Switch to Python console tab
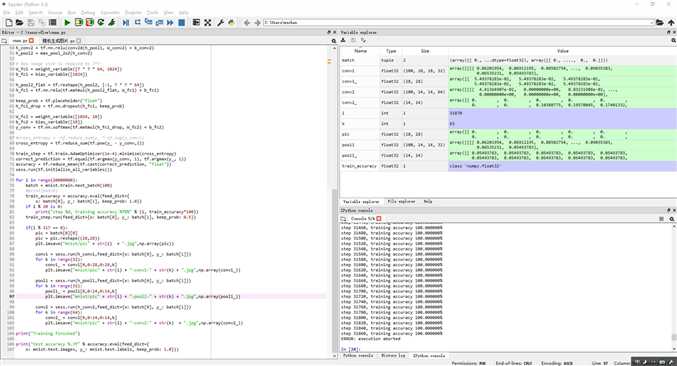This screenshot has width=677, height=366. point(358,356)
